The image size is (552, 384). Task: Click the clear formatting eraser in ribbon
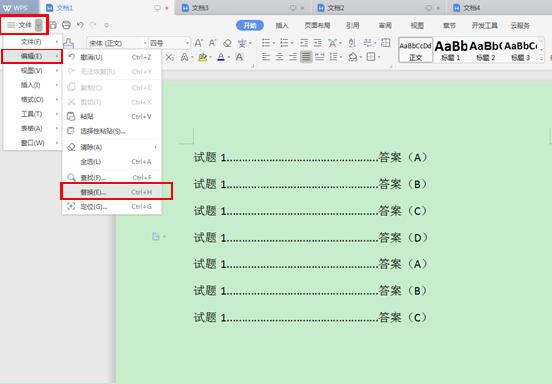click(227, 43)
